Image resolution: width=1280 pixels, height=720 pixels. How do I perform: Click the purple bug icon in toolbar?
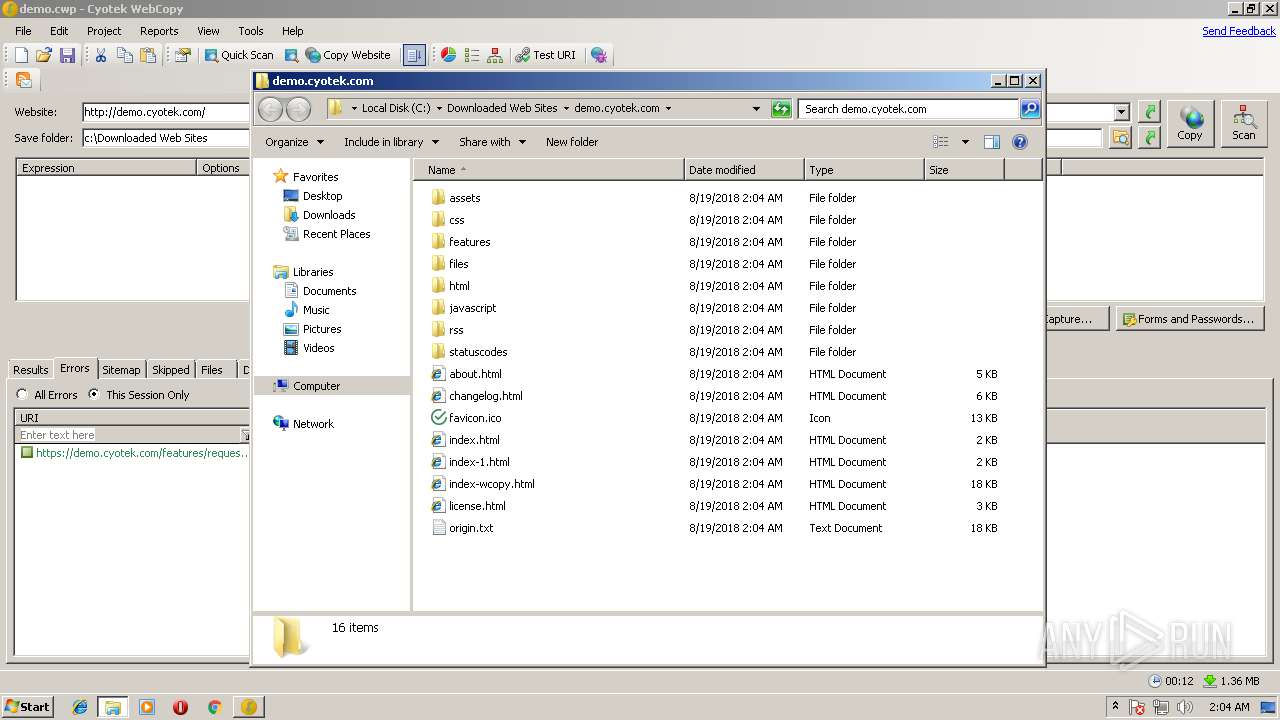point(598,55)
